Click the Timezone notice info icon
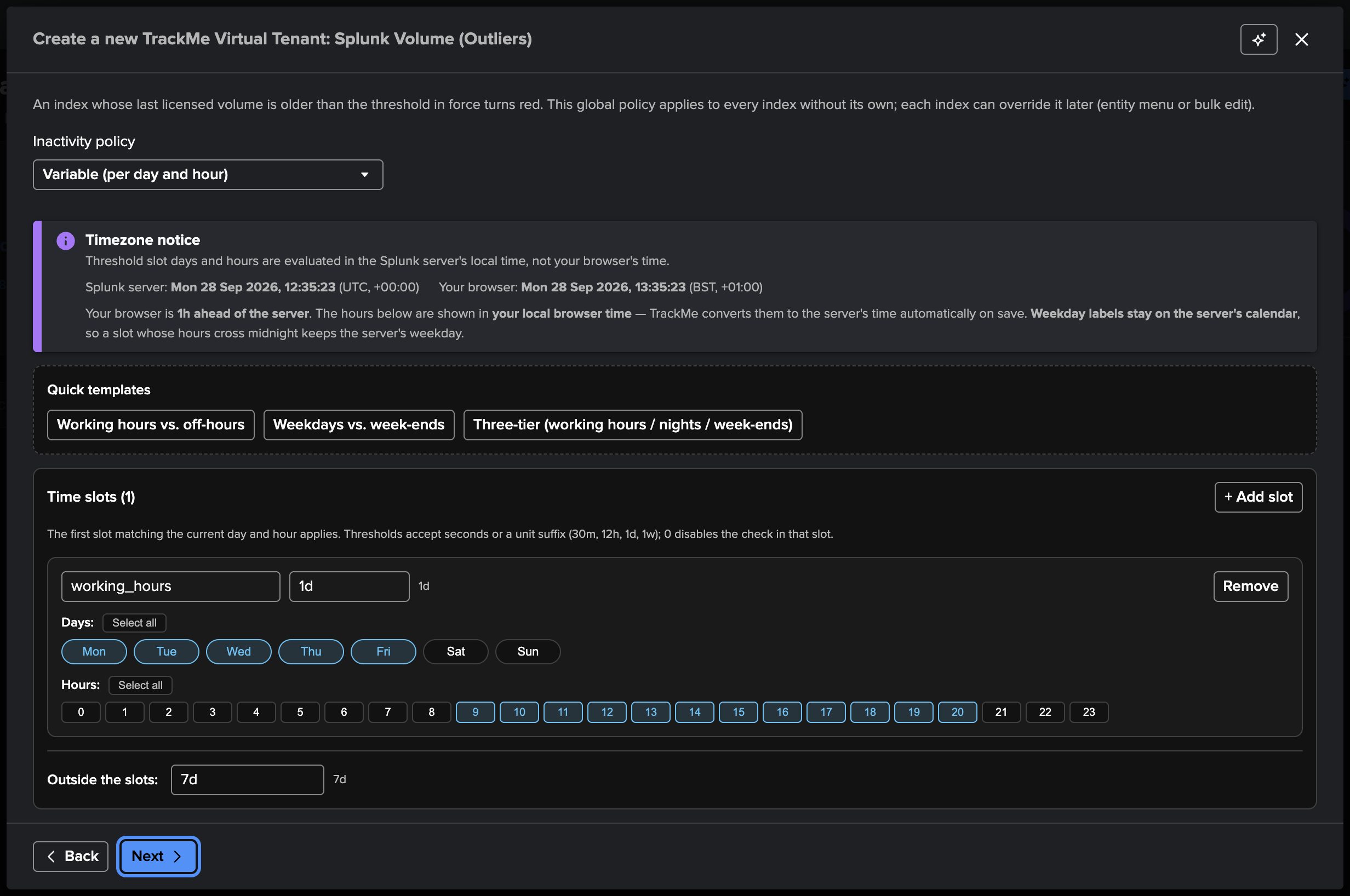The width and height of the screenshot is (1350, 896). coord(66,240)
